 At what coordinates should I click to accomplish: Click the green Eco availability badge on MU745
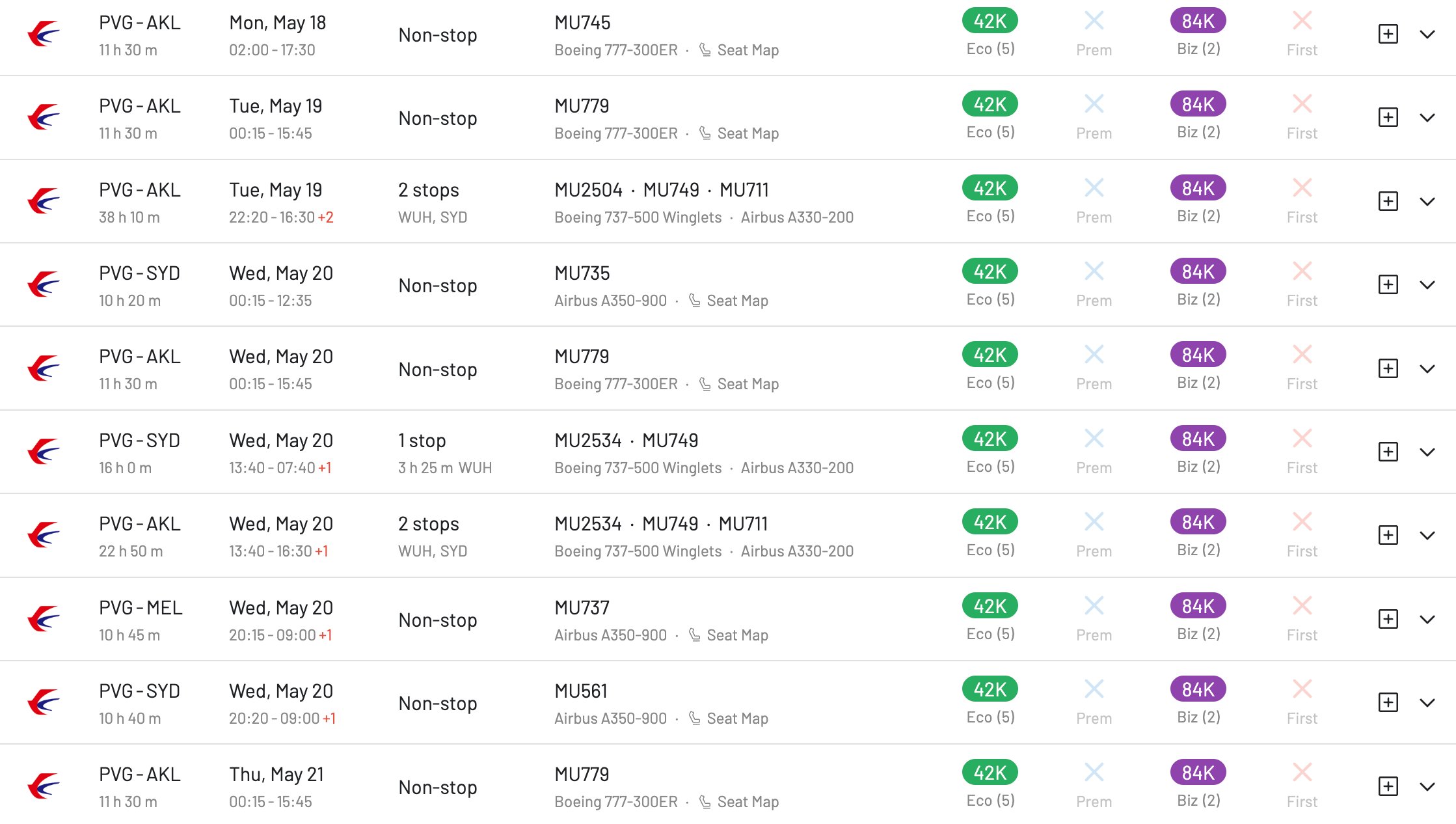click(989, 20)
